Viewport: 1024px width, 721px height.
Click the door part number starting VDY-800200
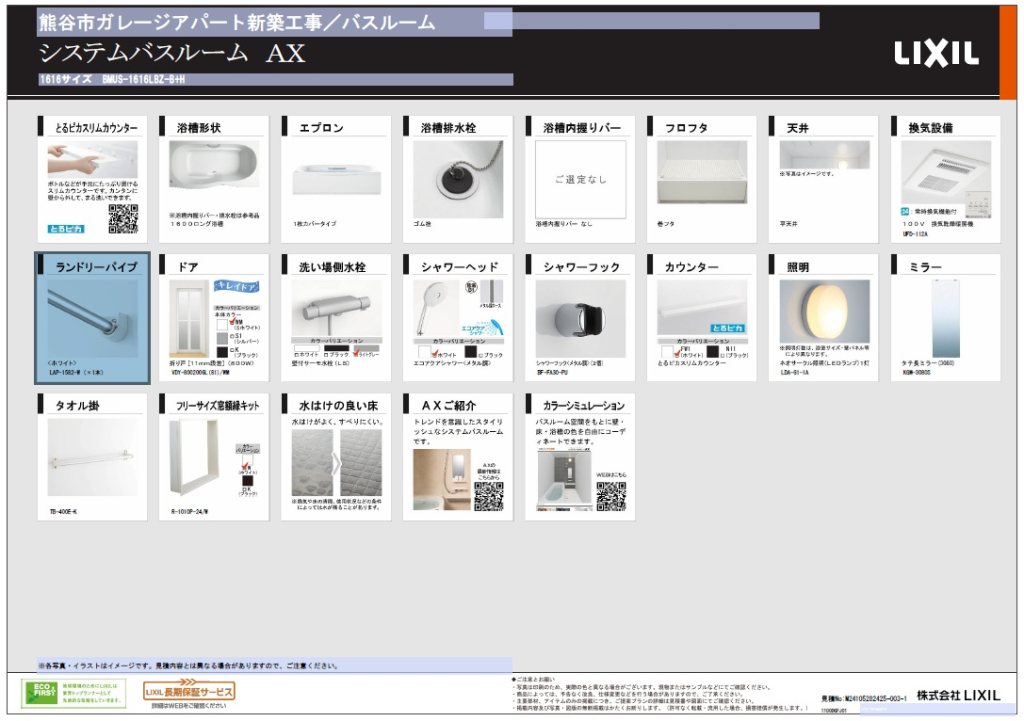coord(200,373)
